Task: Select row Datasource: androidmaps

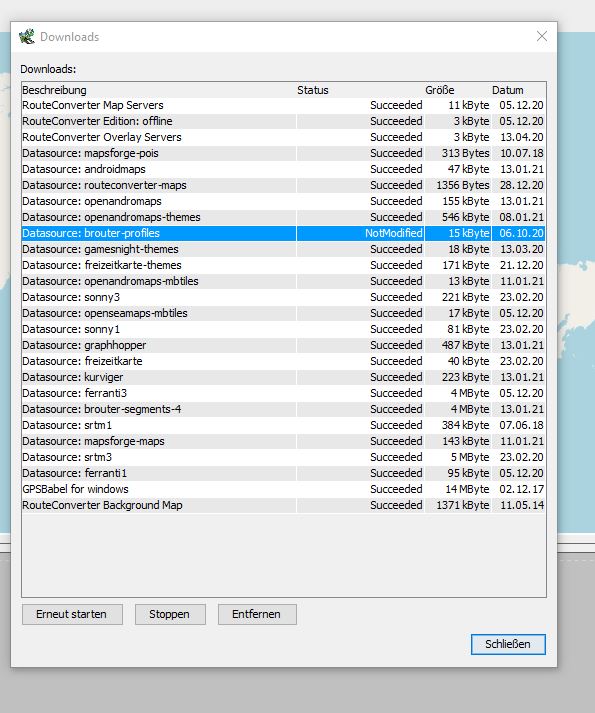Action: click(x=283, y=169)
